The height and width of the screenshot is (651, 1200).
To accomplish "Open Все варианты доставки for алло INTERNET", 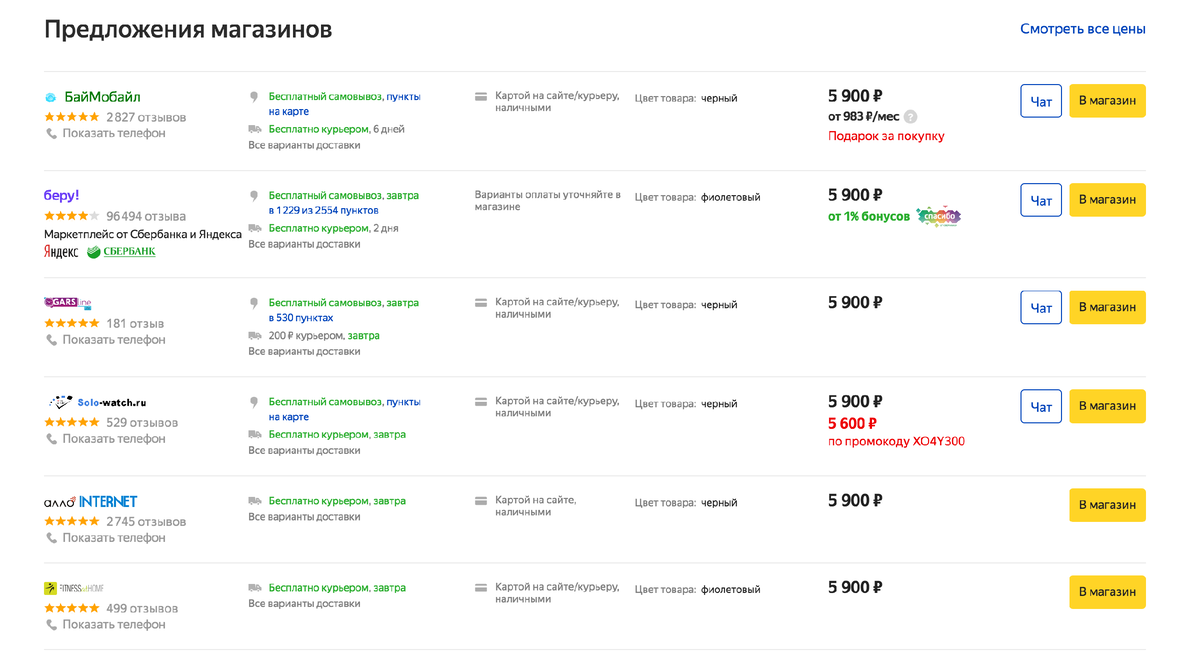I will [x=304, y=518].
